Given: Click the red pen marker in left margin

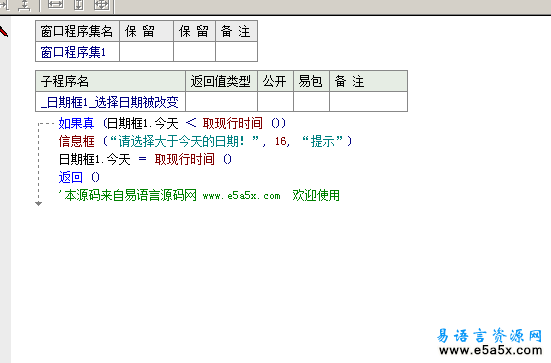Looking at the screenshot, I should [4, 32].
